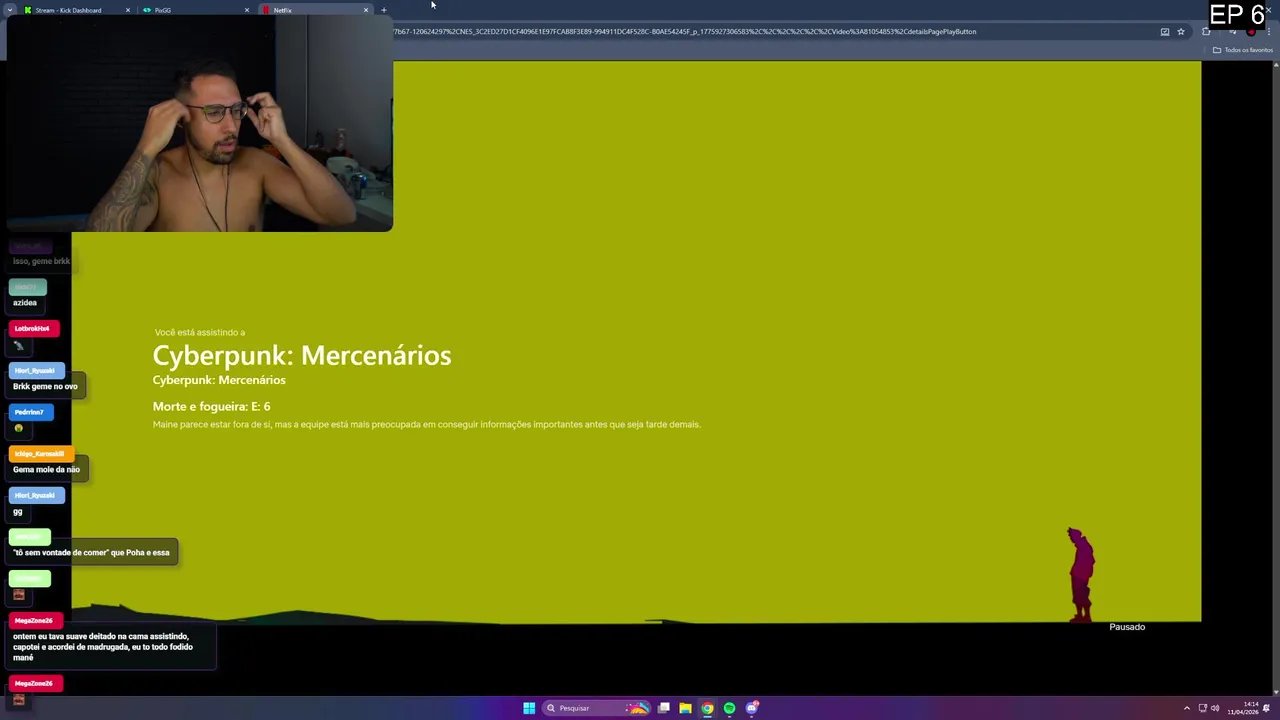Close the Netflix tab
Image resolution: width=1280 pixels, height=720 pixels.
(x=366, y=10)
